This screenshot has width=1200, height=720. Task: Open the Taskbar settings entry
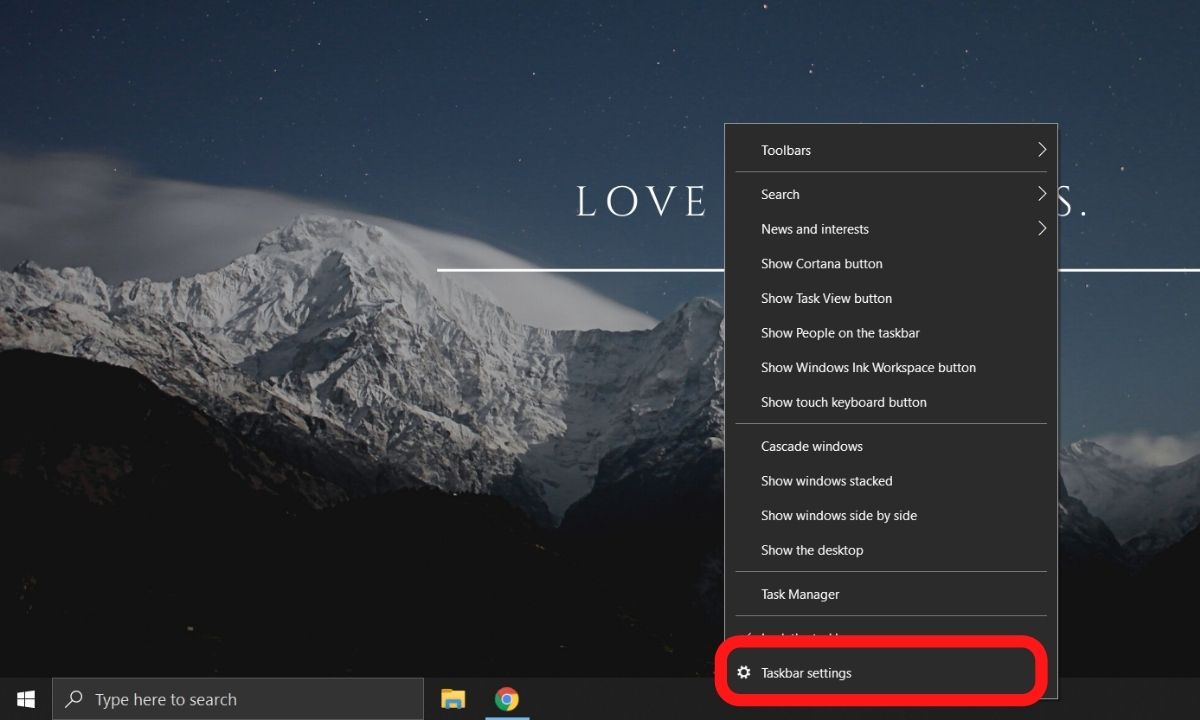[806, 673]
